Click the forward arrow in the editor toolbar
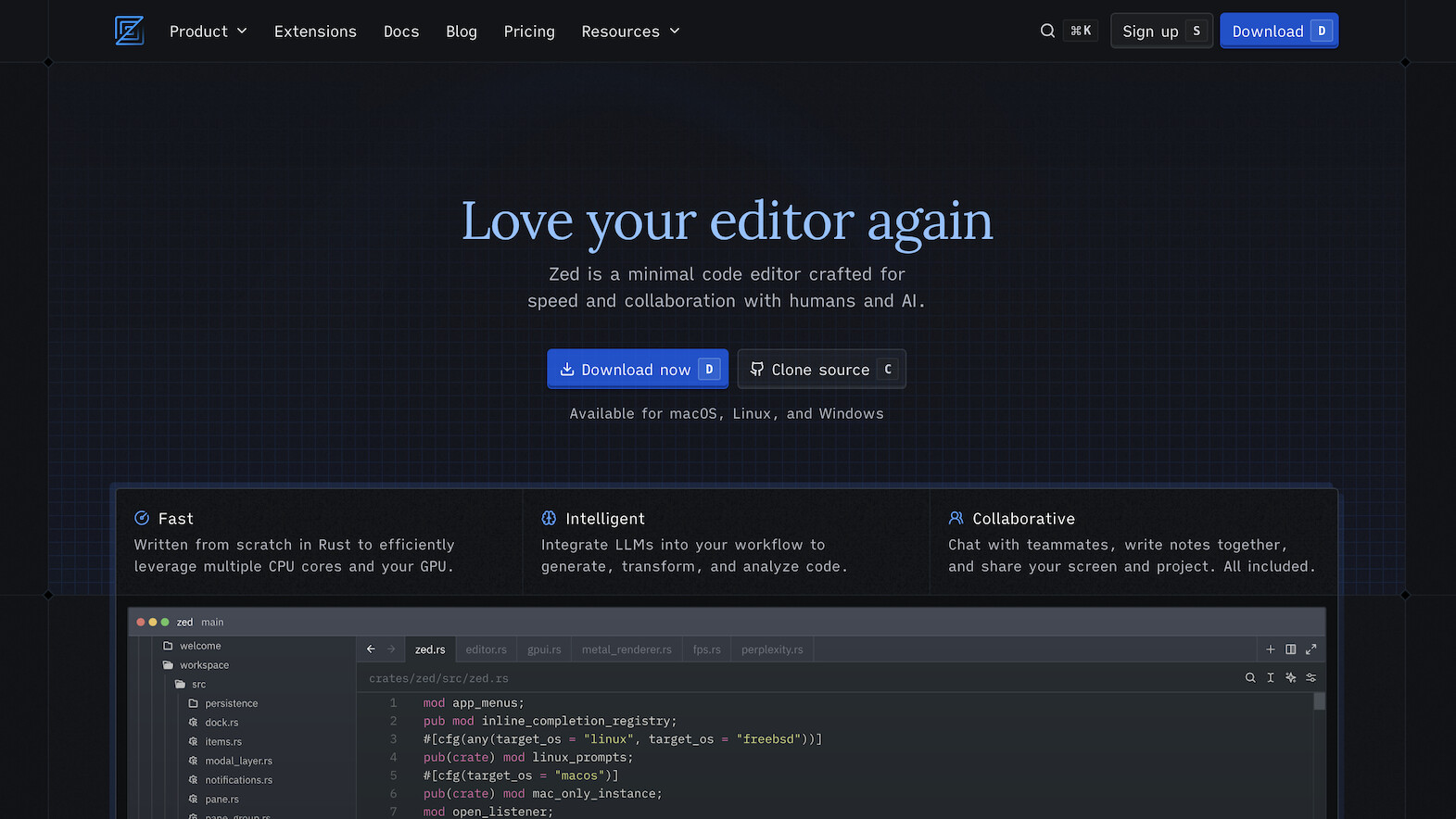 (391, 649)
